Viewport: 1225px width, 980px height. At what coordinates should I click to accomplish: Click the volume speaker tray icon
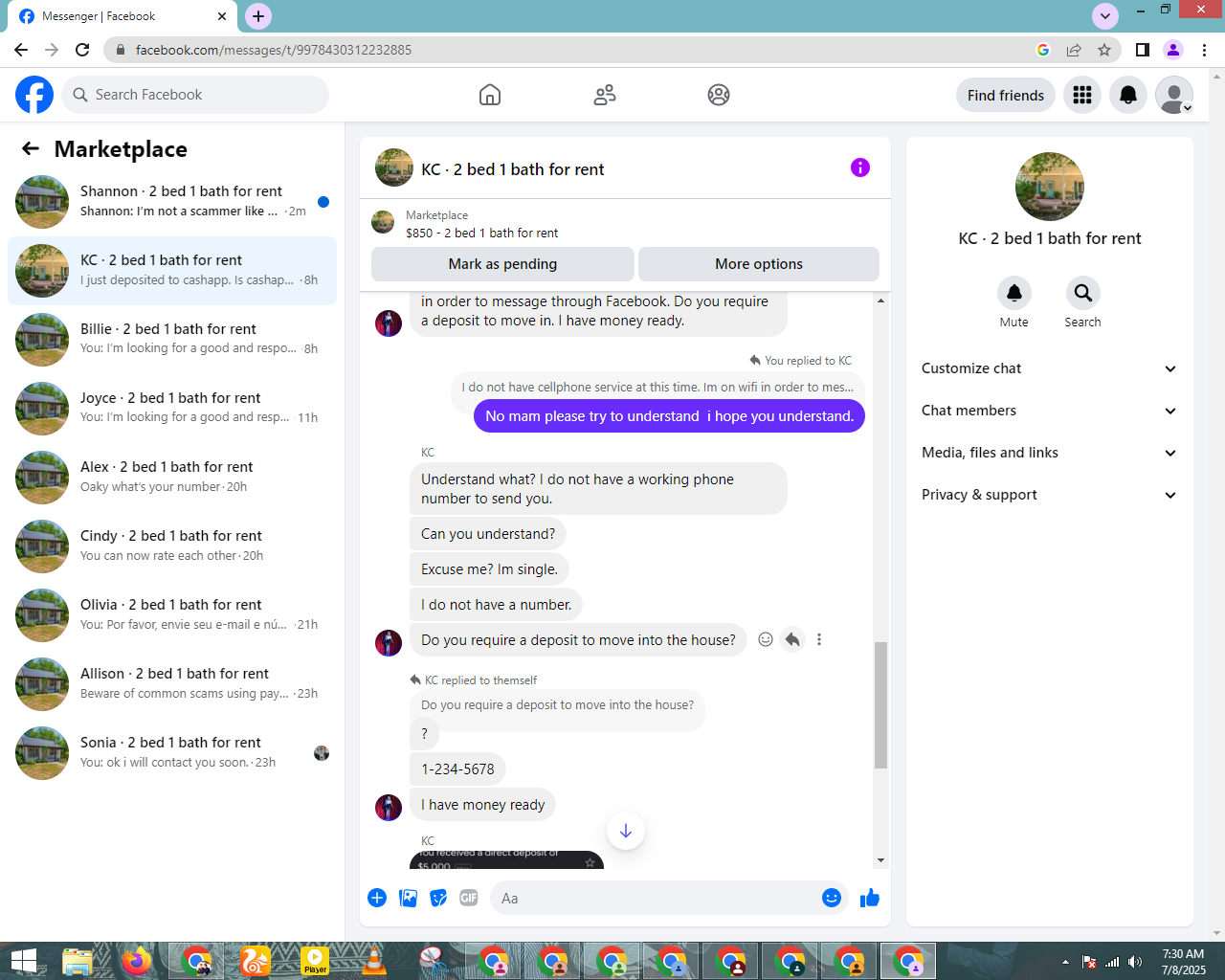[1135, 962]
